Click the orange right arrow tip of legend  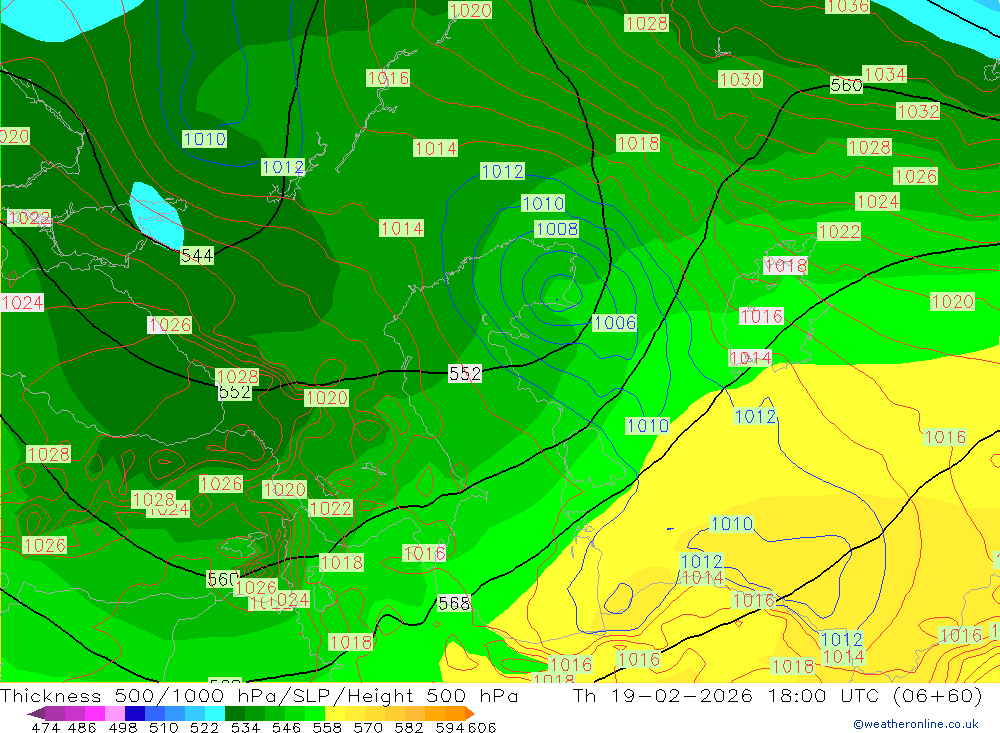tap(470, 713)
